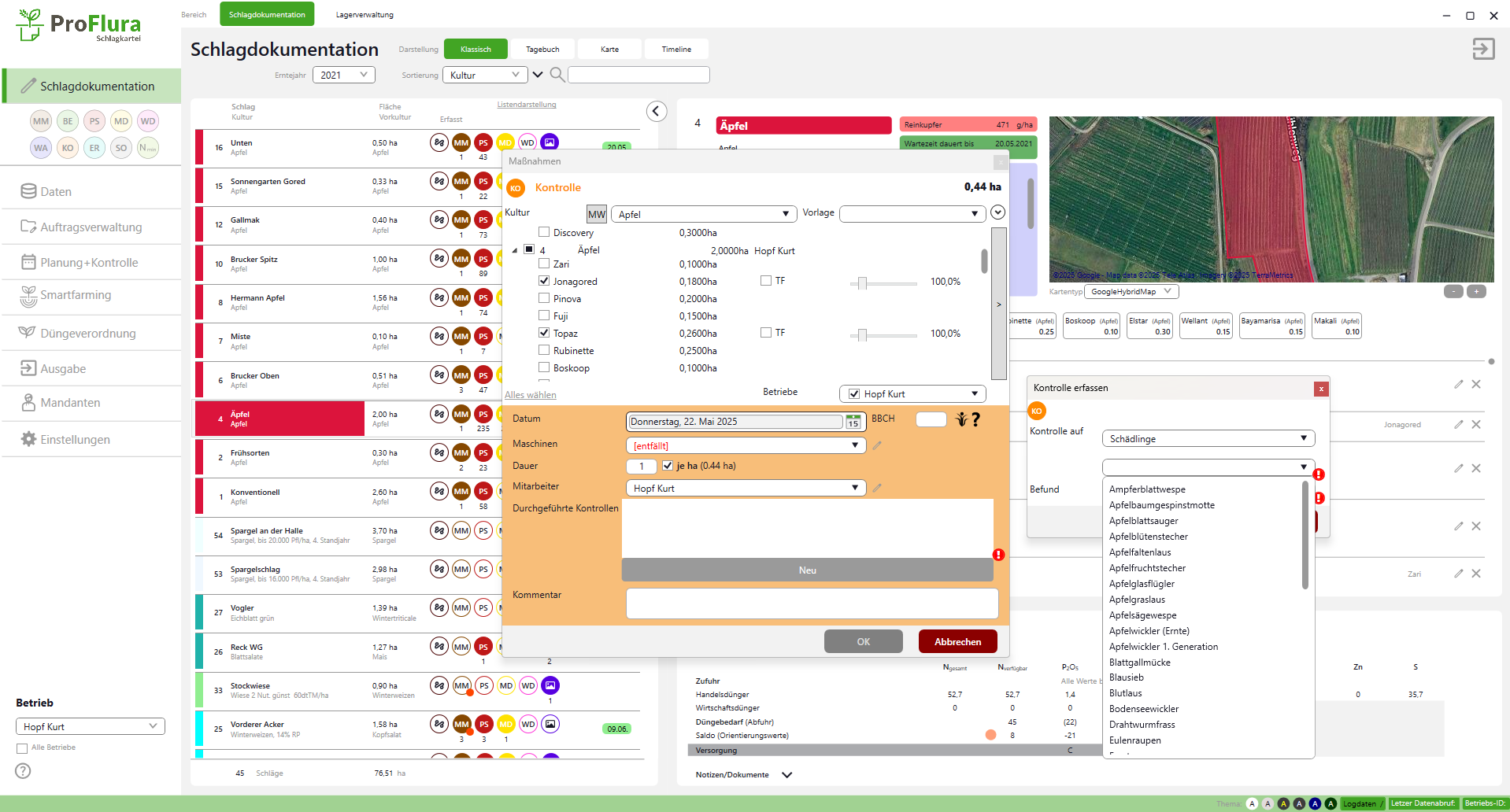Open the Lagerverwaltung tab
This screenshot has width=1510, height=812.
pos(365,14)
